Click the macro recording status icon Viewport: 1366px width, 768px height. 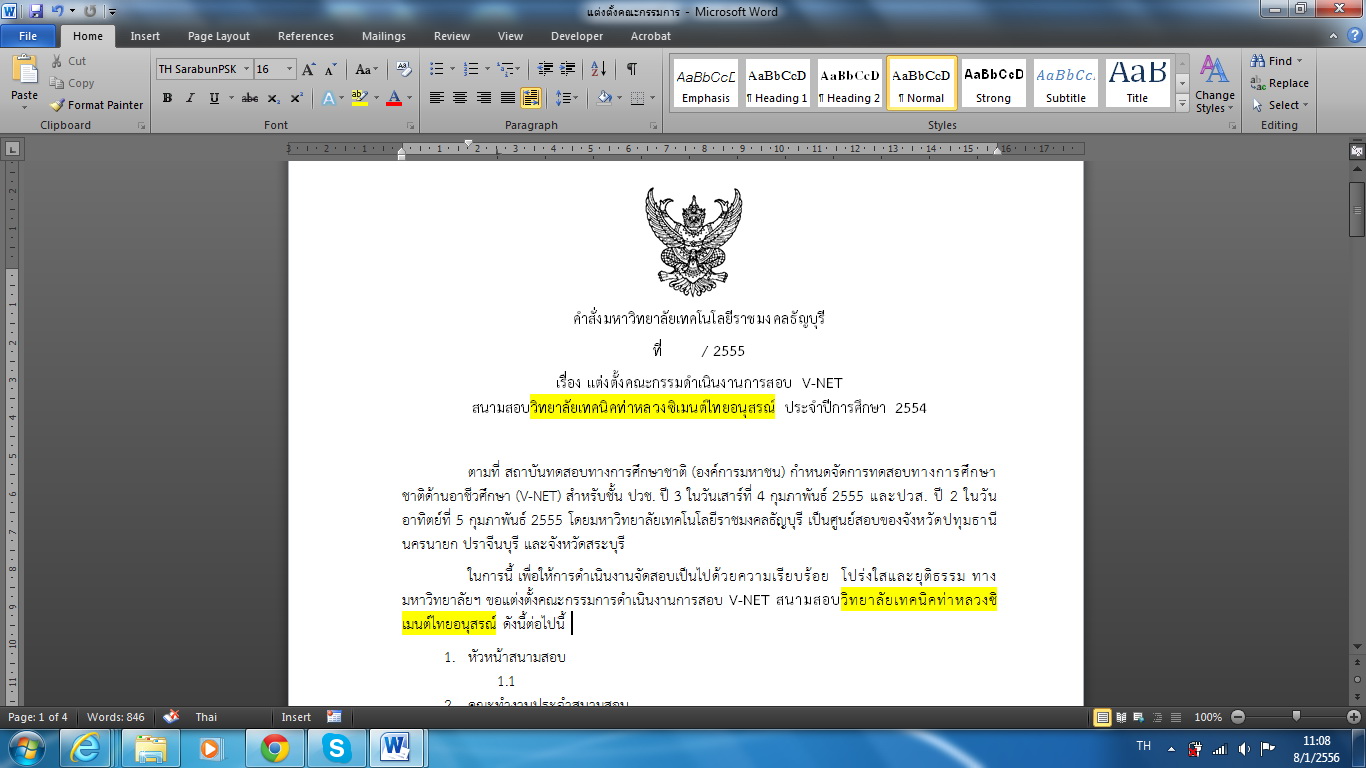(334, 717)
